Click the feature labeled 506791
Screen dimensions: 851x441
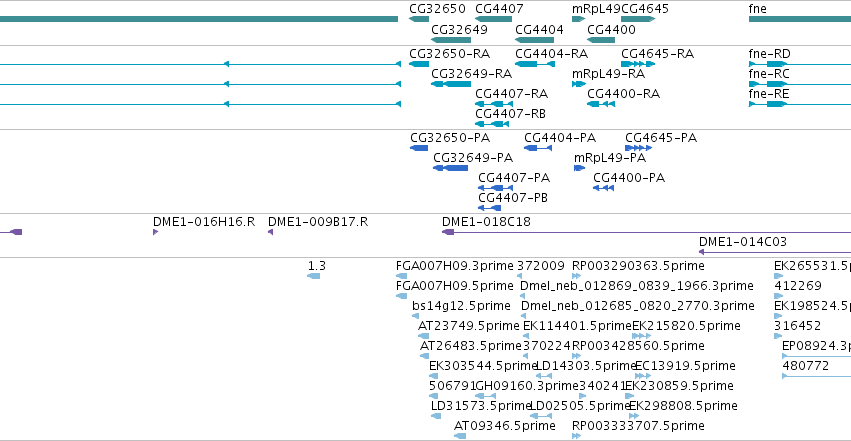click(433, 397)
